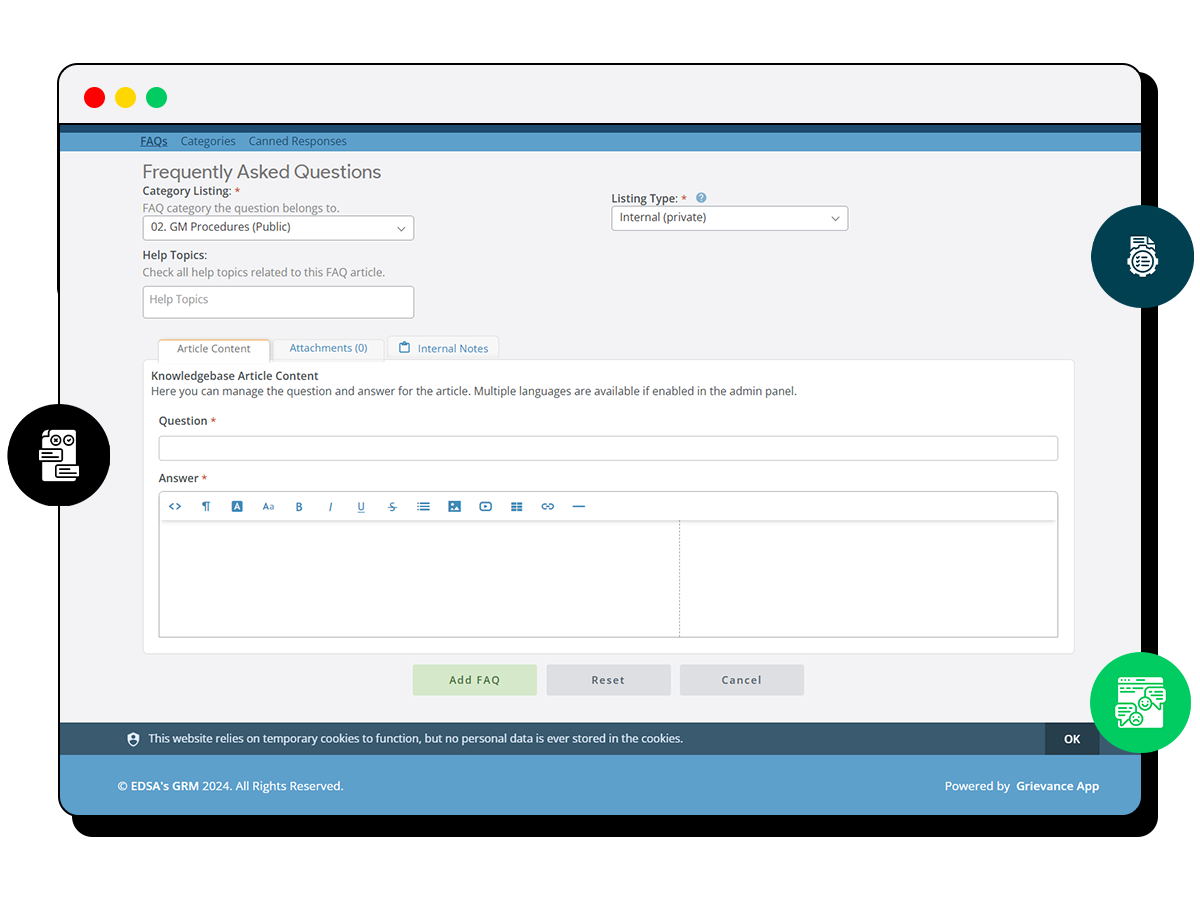Open the Category Listing dropdown
1200x900 pixels.
click(x=278, y=227)
